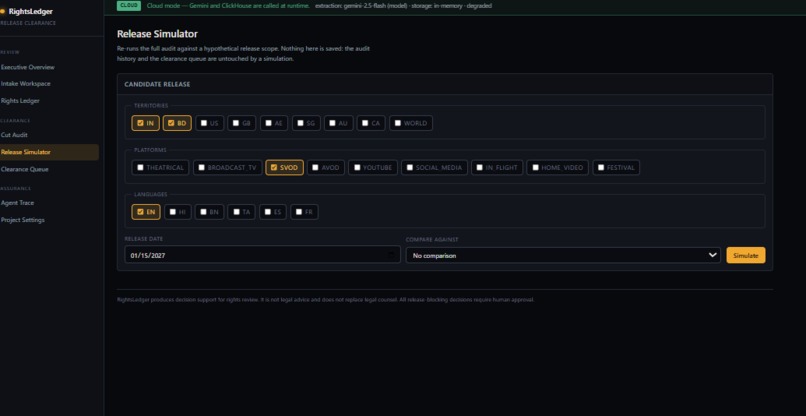Enable the SOCIAL_MEDIA platform checkbox
The height and width of the screenshot is (416, 806).
point(410,168)
